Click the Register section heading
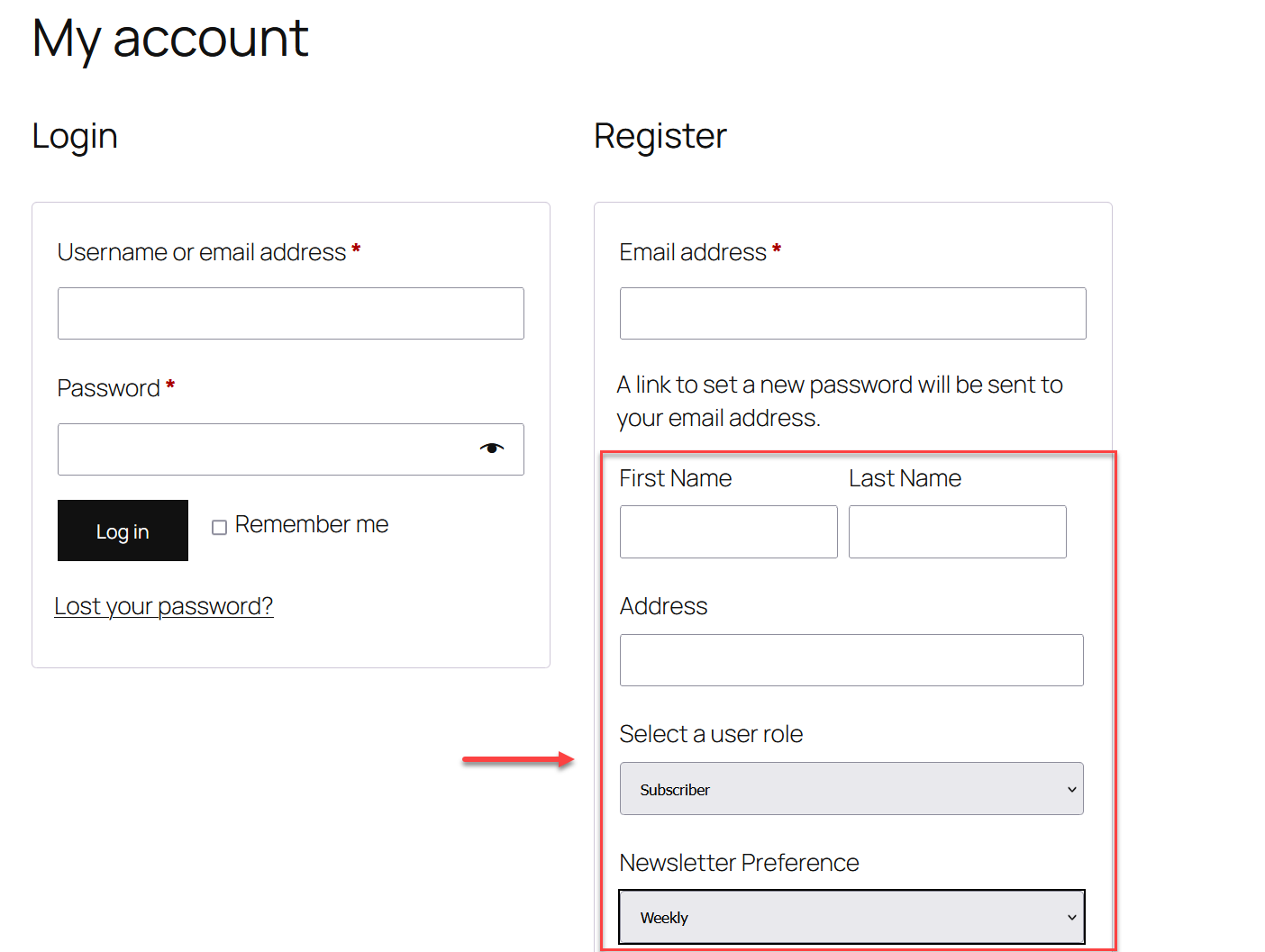This screenshot has width=1265, height=952. click(660, 136)
